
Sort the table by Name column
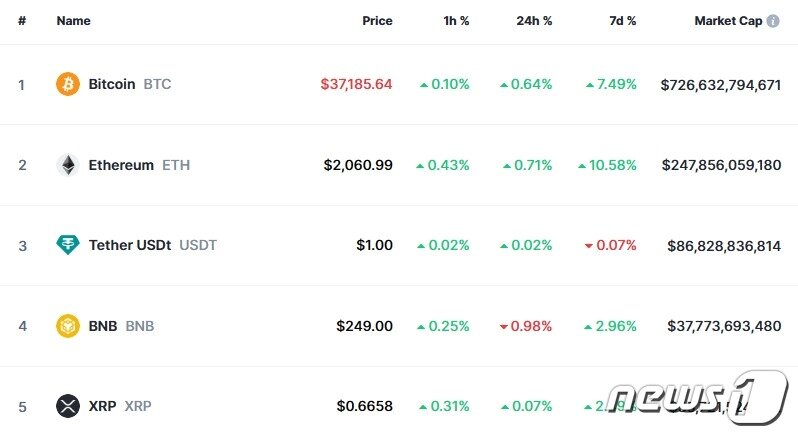pyautogui.click(x=73, y=21)
